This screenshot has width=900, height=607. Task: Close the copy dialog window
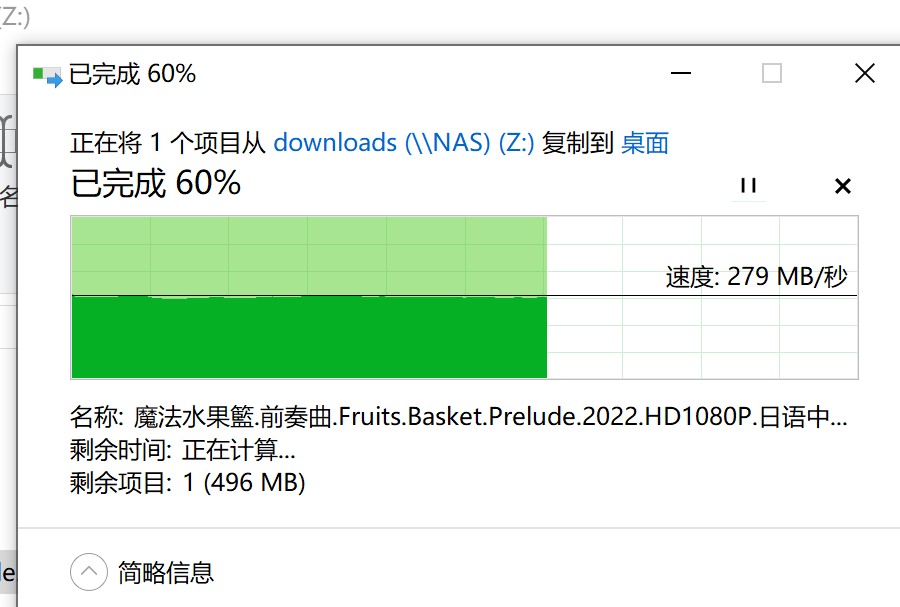pos(864,73)
